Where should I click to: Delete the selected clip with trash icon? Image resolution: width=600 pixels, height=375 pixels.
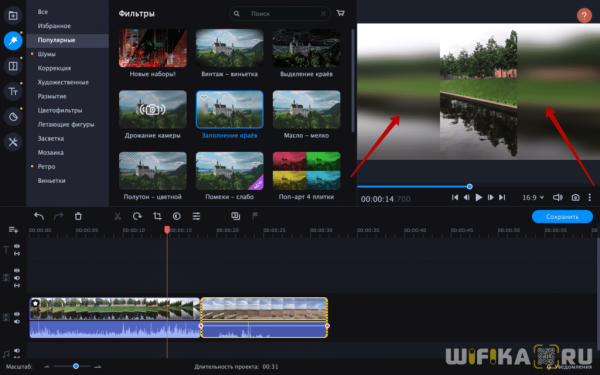pos(78,216)
